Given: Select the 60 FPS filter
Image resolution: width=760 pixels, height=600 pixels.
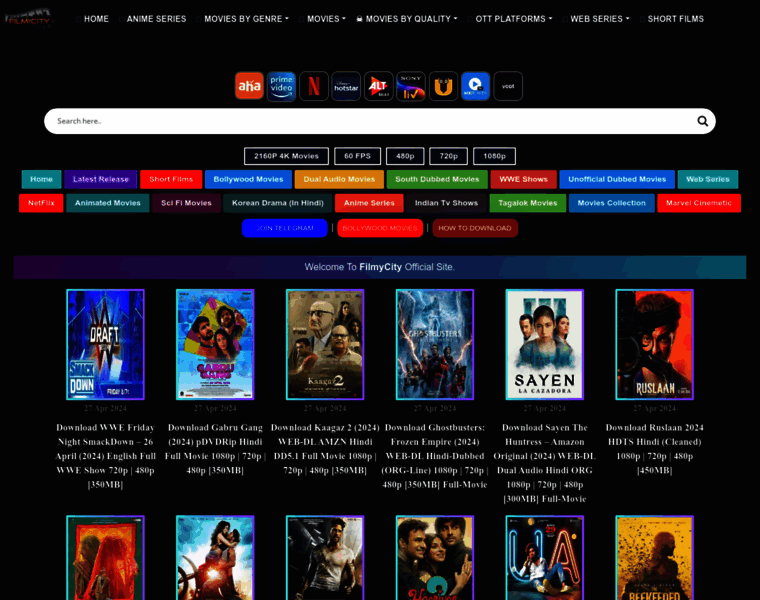Looking at the screenshot, I should coord(357,156).
